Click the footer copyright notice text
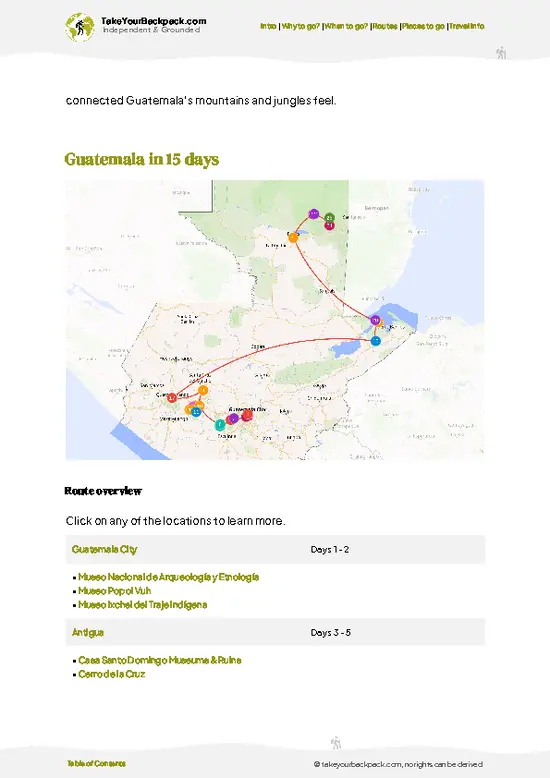 click(x=398, y=764)
